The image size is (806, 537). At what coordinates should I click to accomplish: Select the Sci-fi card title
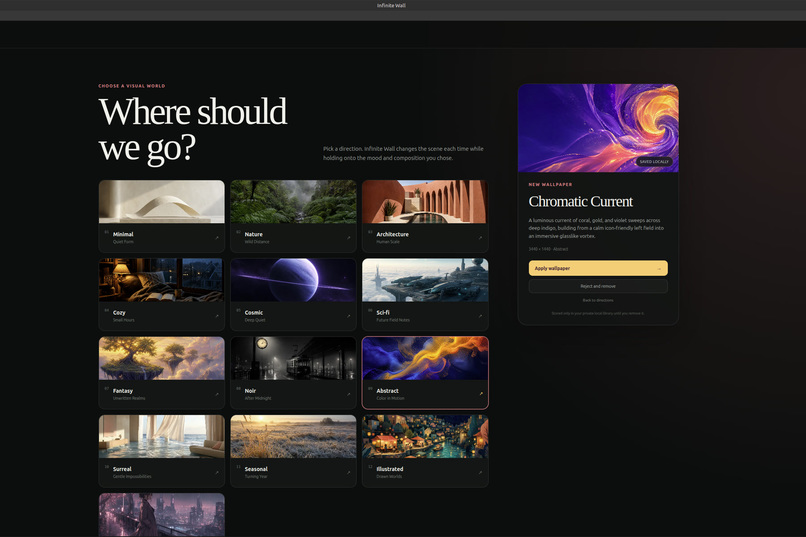click(383, 312)
